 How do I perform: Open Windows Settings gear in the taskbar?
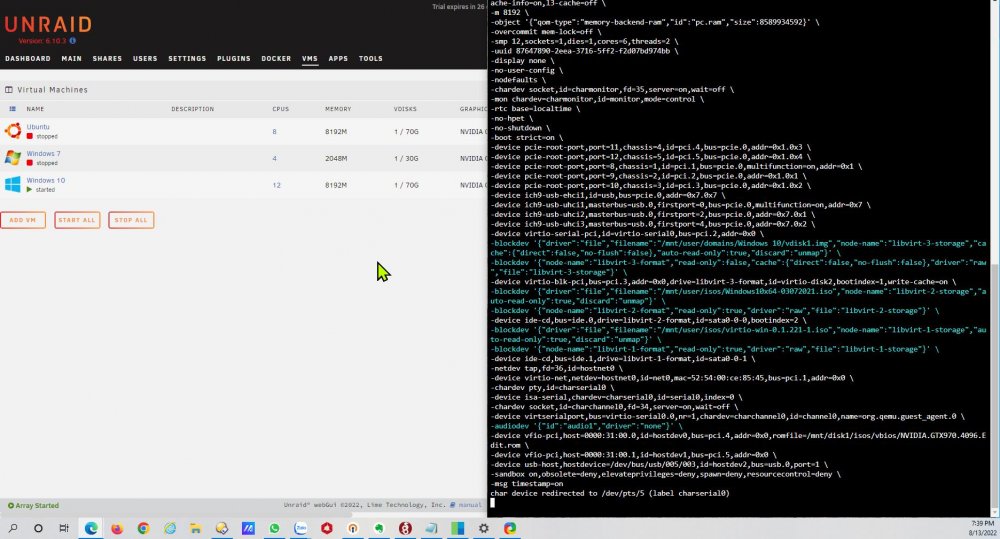pyautogui.click(x=484, y=528)
